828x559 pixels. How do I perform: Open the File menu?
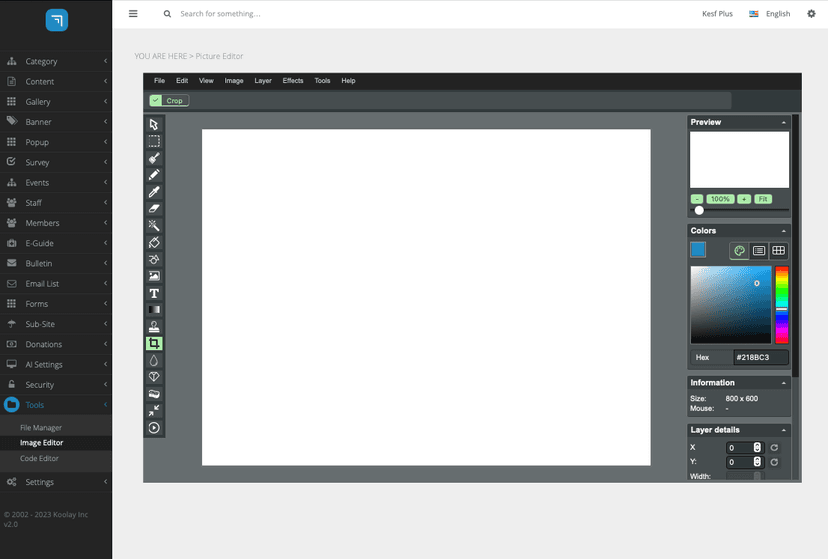tap(159, 81)
